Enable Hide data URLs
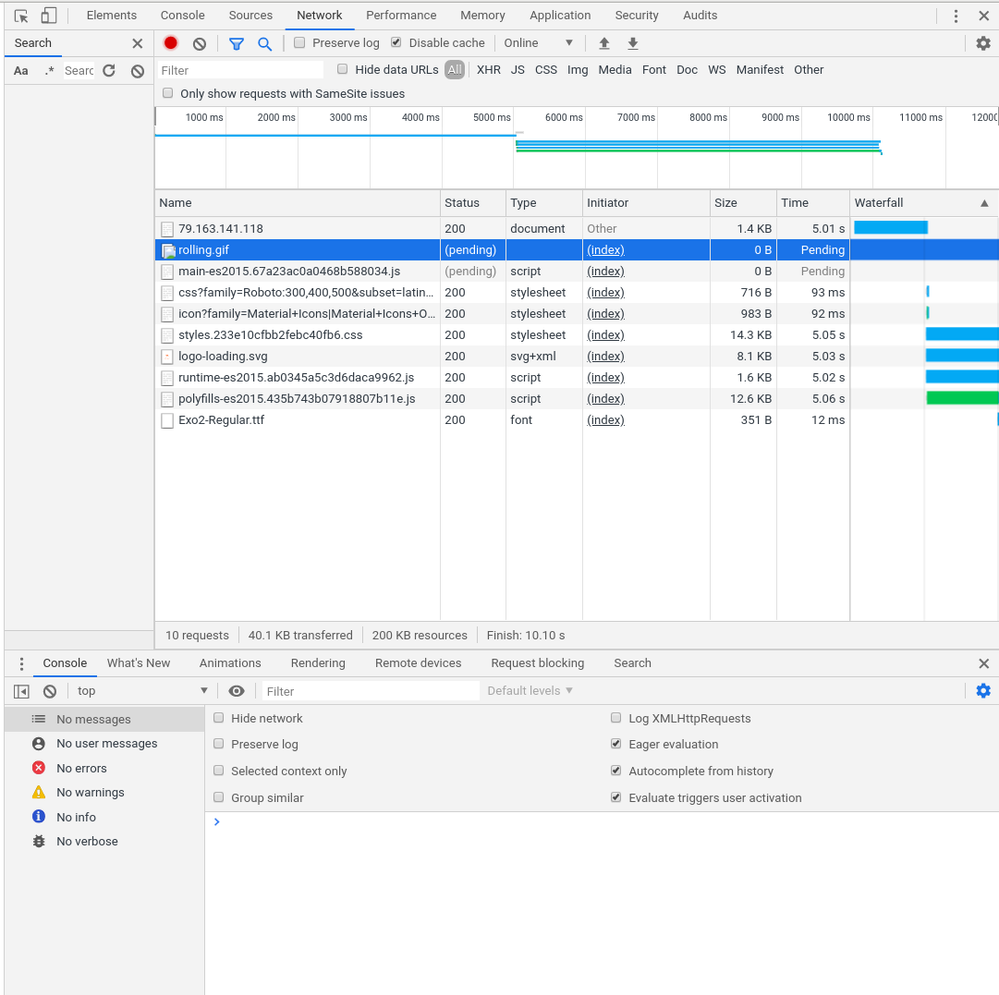999x995 pixels. click(x=342, y=69)
